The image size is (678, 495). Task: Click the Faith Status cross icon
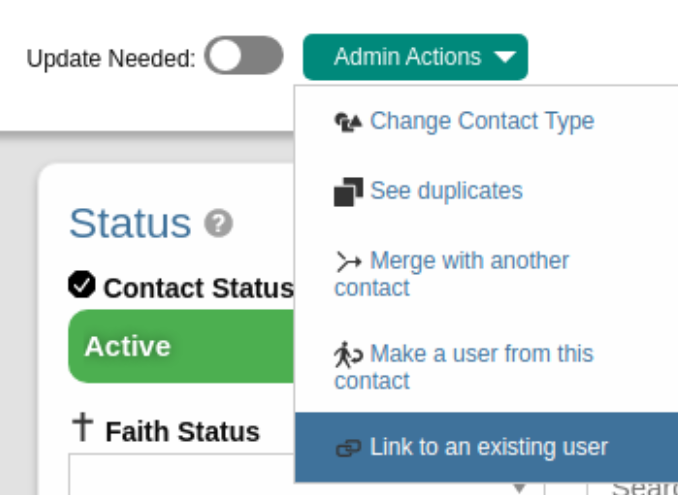83,427
